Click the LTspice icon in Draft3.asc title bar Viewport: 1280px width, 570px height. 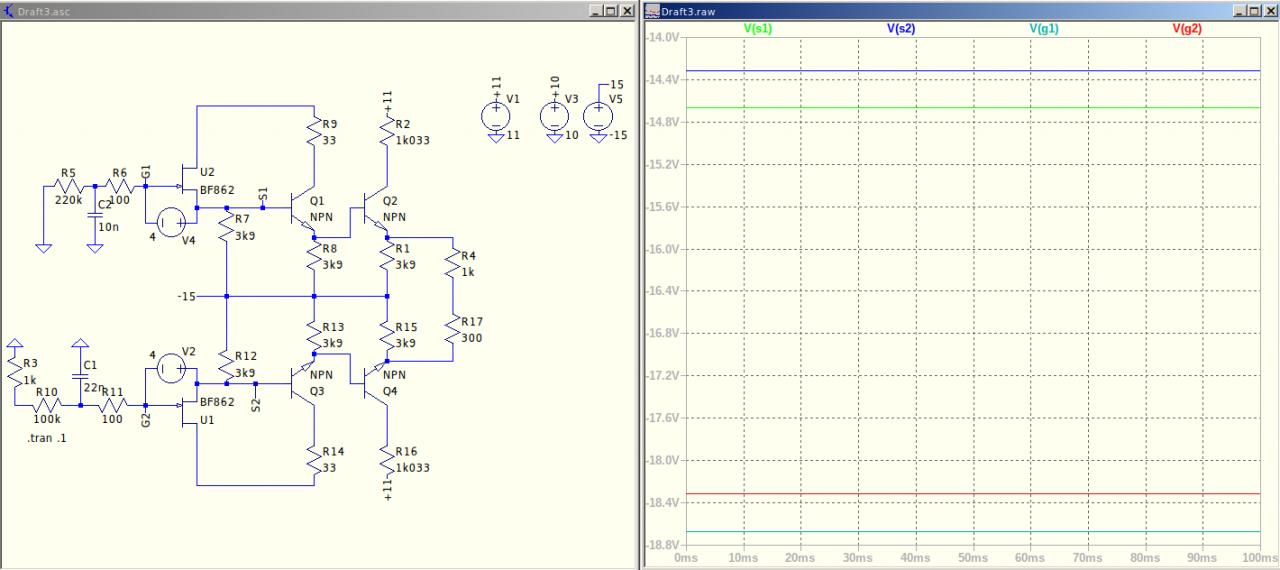tap(8, 9)
